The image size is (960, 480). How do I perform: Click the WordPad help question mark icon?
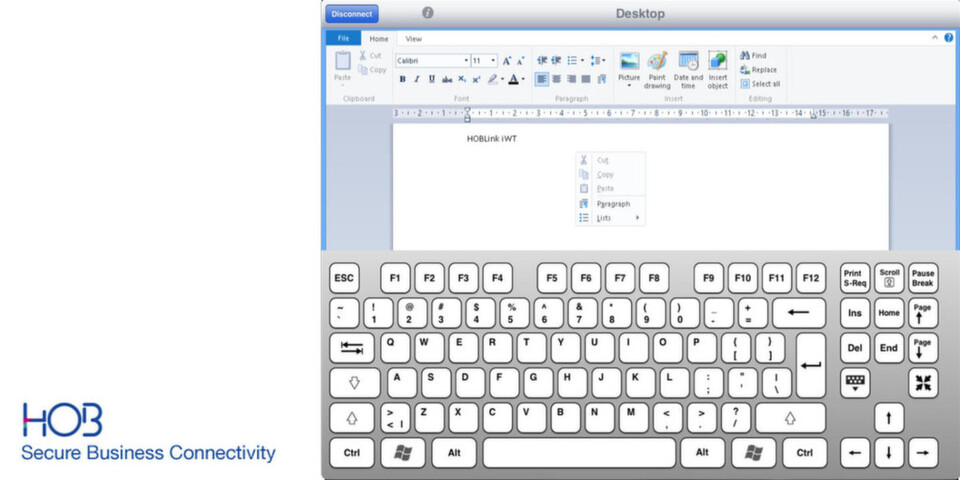(950, 38)
